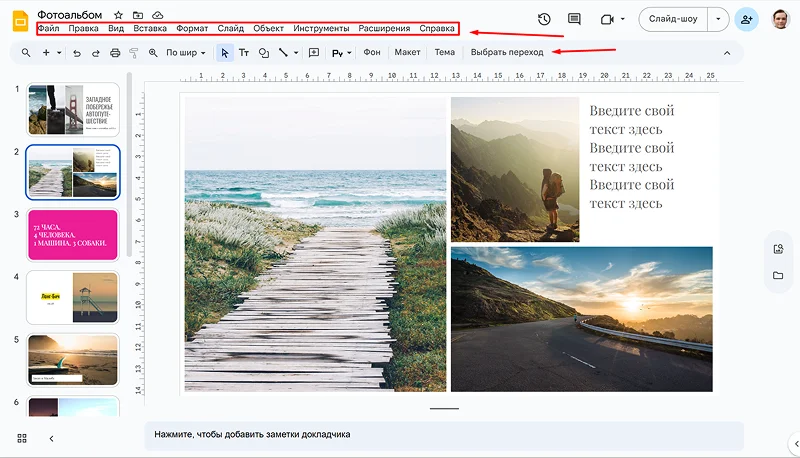Click the Undo arrow in toolbar
This screenshot has height=458, width=800.
click(x=77, y=52)
